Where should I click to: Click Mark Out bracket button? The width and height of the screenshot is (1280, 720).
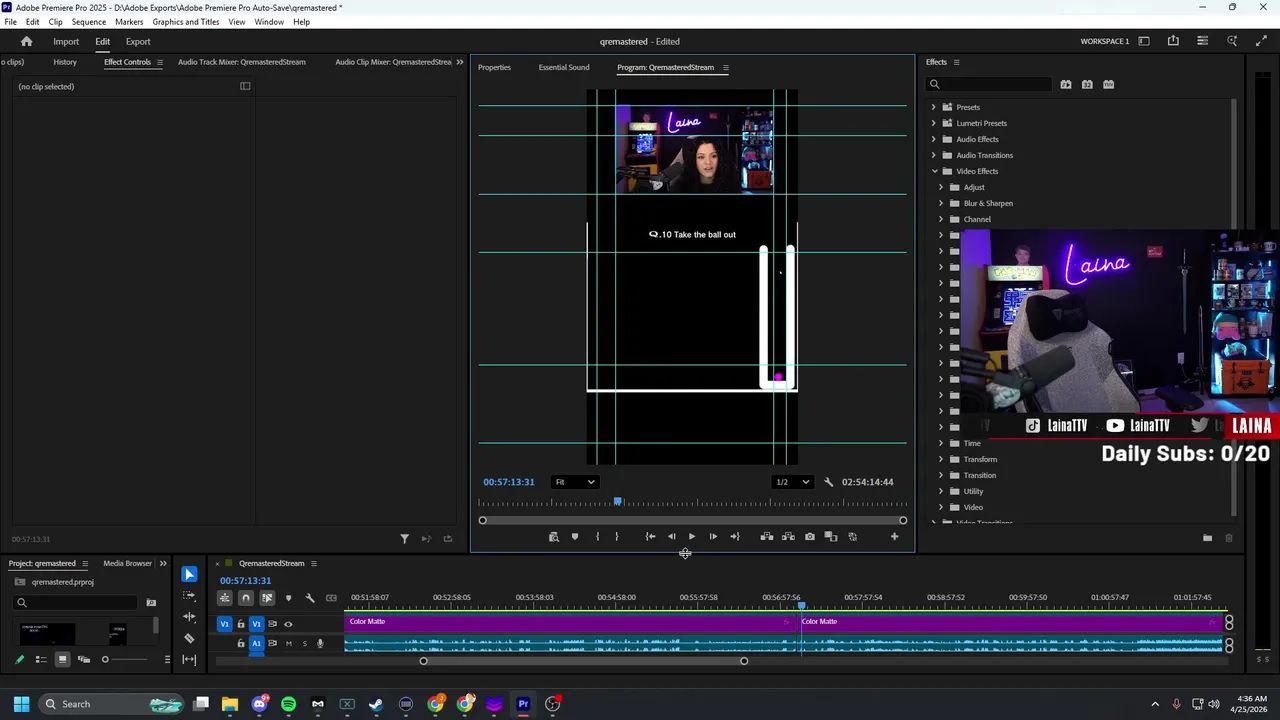(x=617, y=537)
